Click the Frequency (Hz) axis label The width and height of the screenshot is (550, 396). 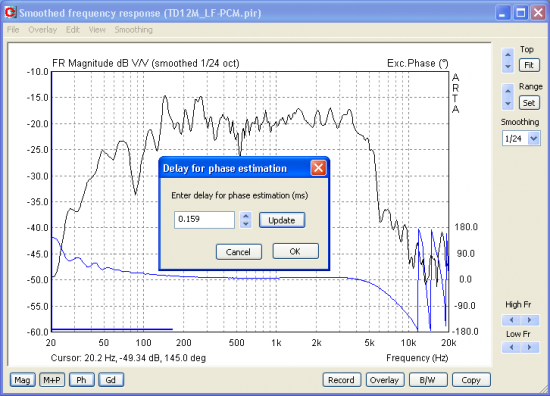[417, 358]
